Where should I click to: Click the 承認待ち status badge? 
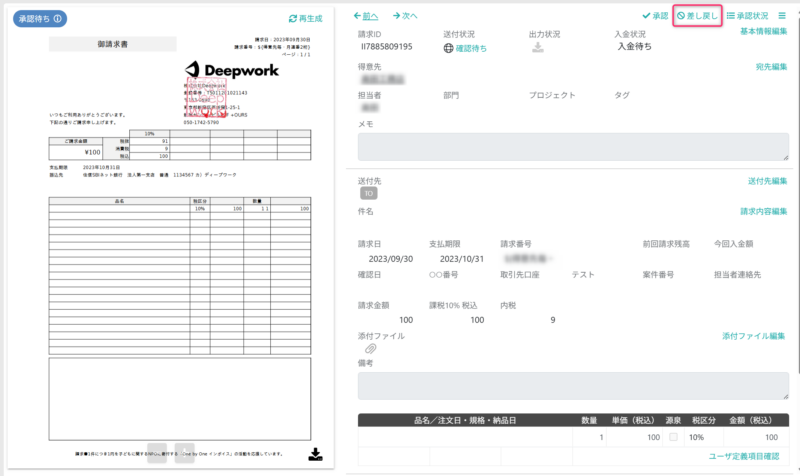point(40,18)
